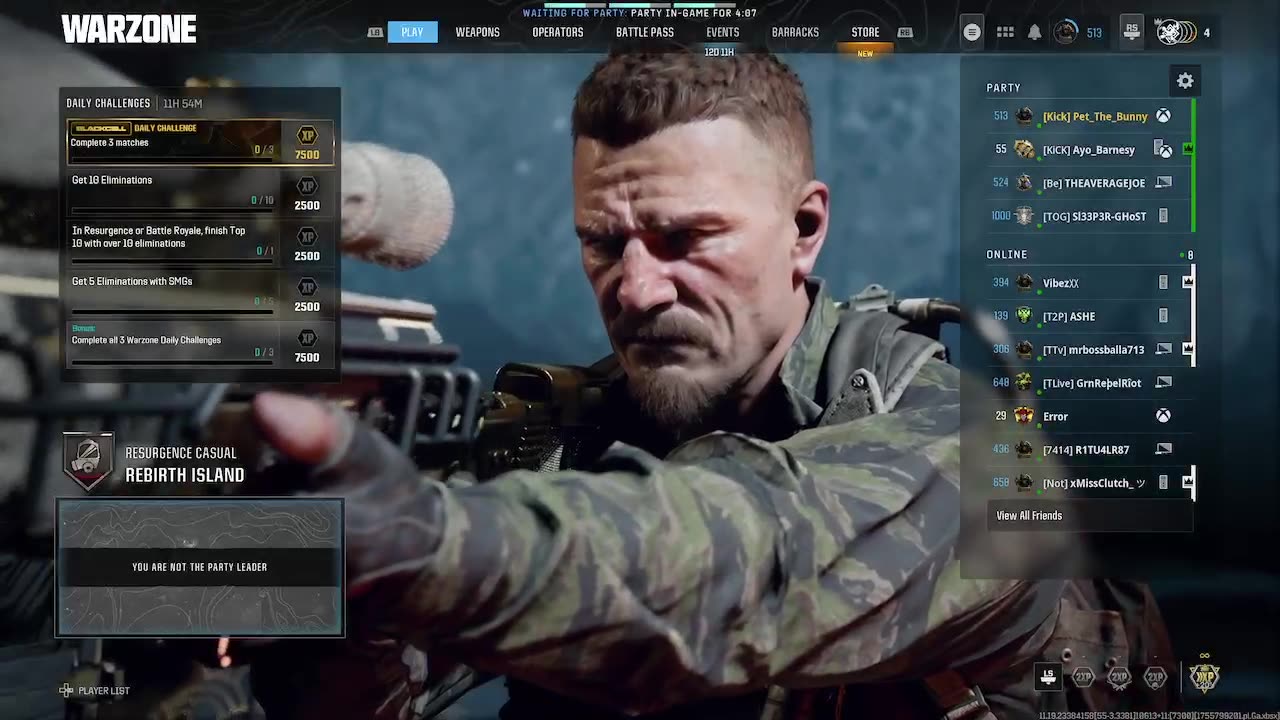Click crown icon on mrbossballa713 row
Viewport: 1280px width, 720px height.
click(x=1188, y=349)
